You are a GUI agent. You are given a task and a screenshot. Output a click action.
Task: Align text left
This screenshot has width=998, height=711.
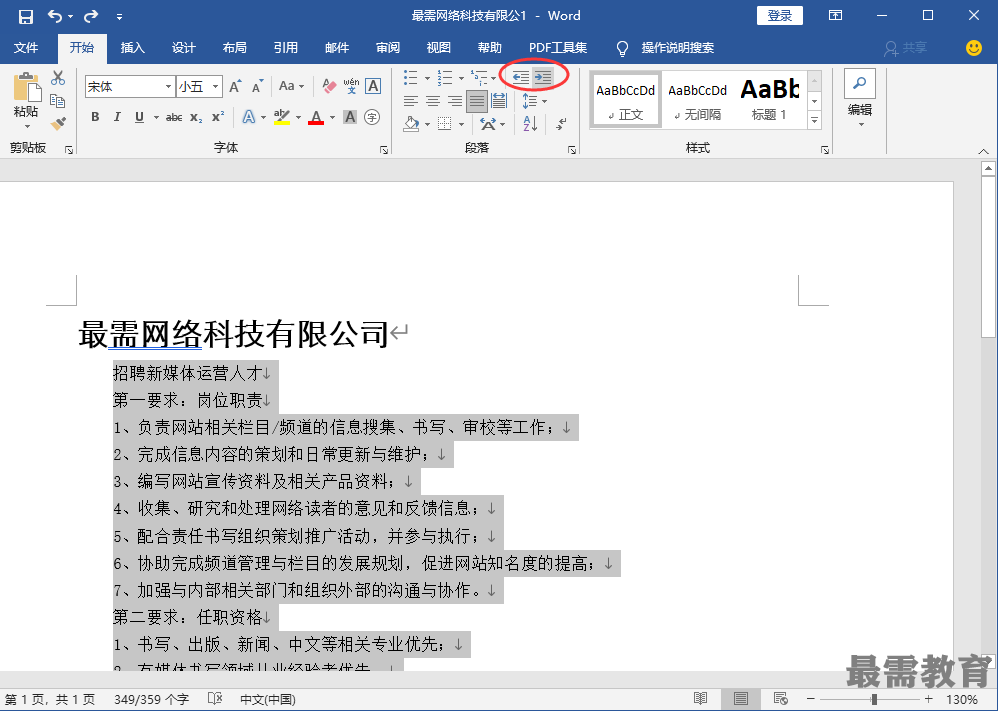[x=411, y=101]
